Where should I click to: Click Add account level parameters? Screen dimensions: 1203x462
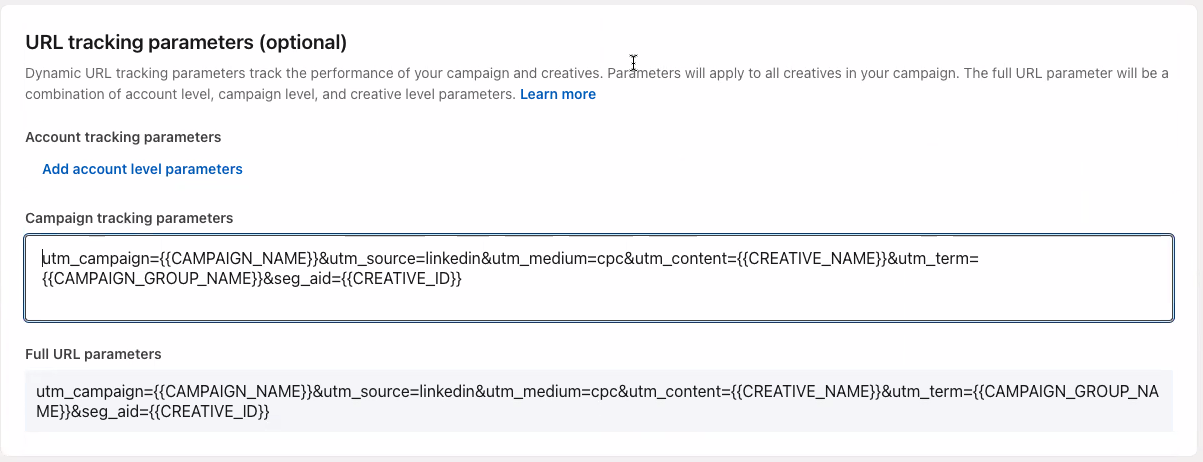click(142, 169)
